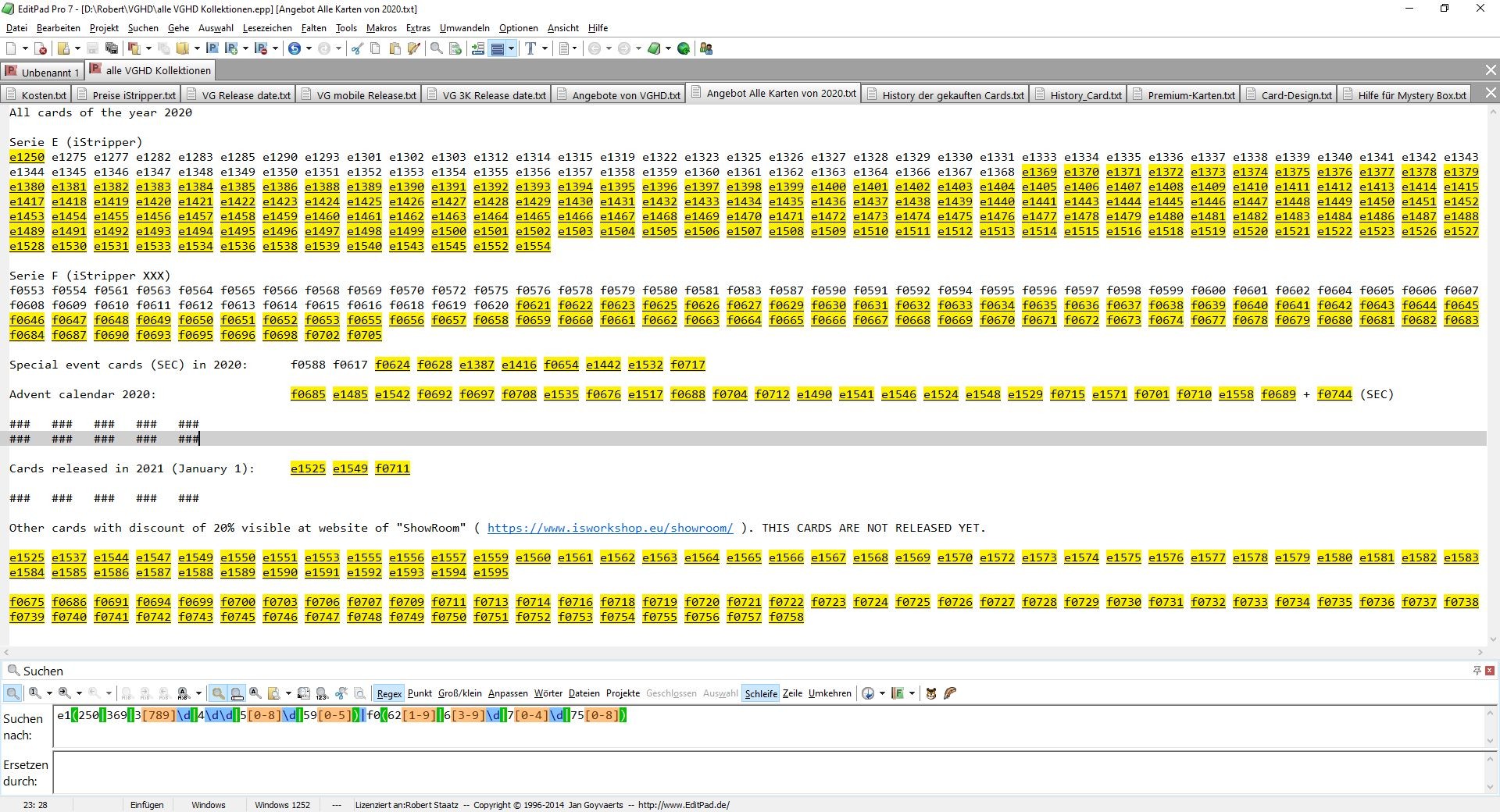Screen dimensions: 1500x812
Task: Click the Wörter search option button
Action: [548, 693]
